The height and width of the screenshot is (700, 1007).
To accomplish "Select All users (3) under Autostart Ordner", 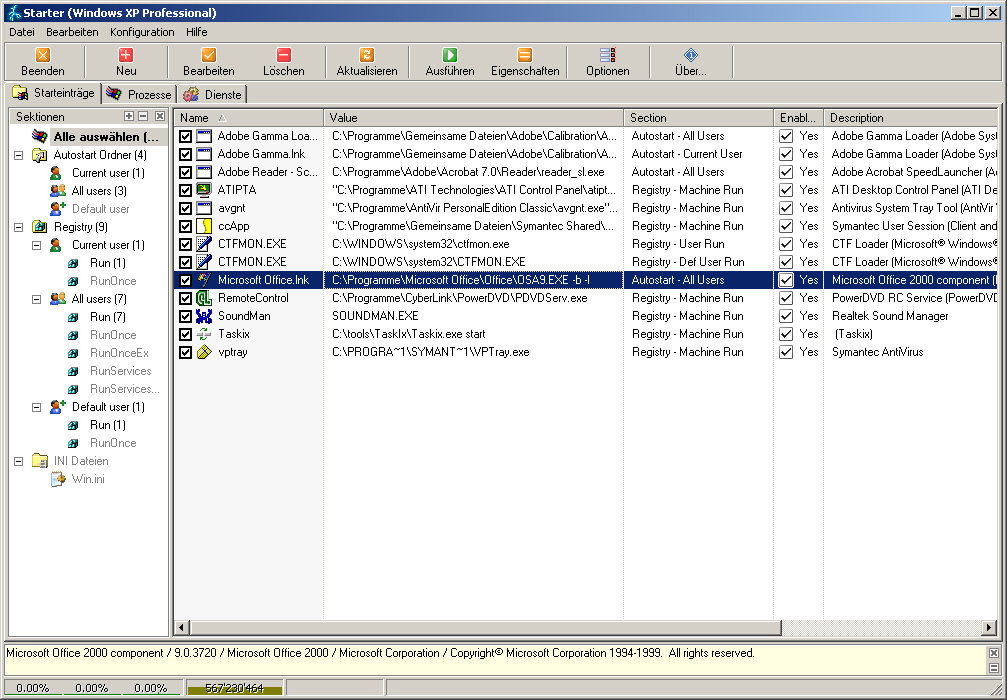I will point(99,191).
